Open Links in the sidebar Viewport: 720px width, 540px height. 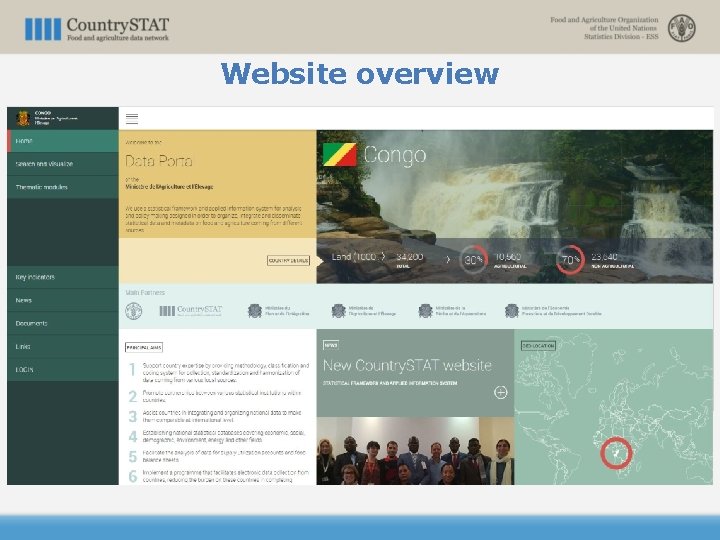[x=63, y=347]
